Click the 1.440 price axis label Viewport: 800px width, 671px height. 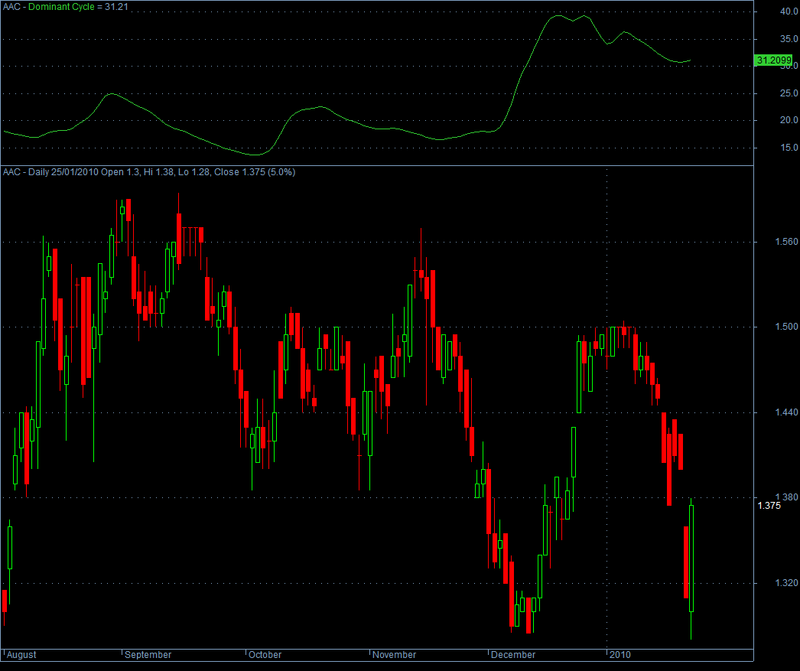coord(786,412)
